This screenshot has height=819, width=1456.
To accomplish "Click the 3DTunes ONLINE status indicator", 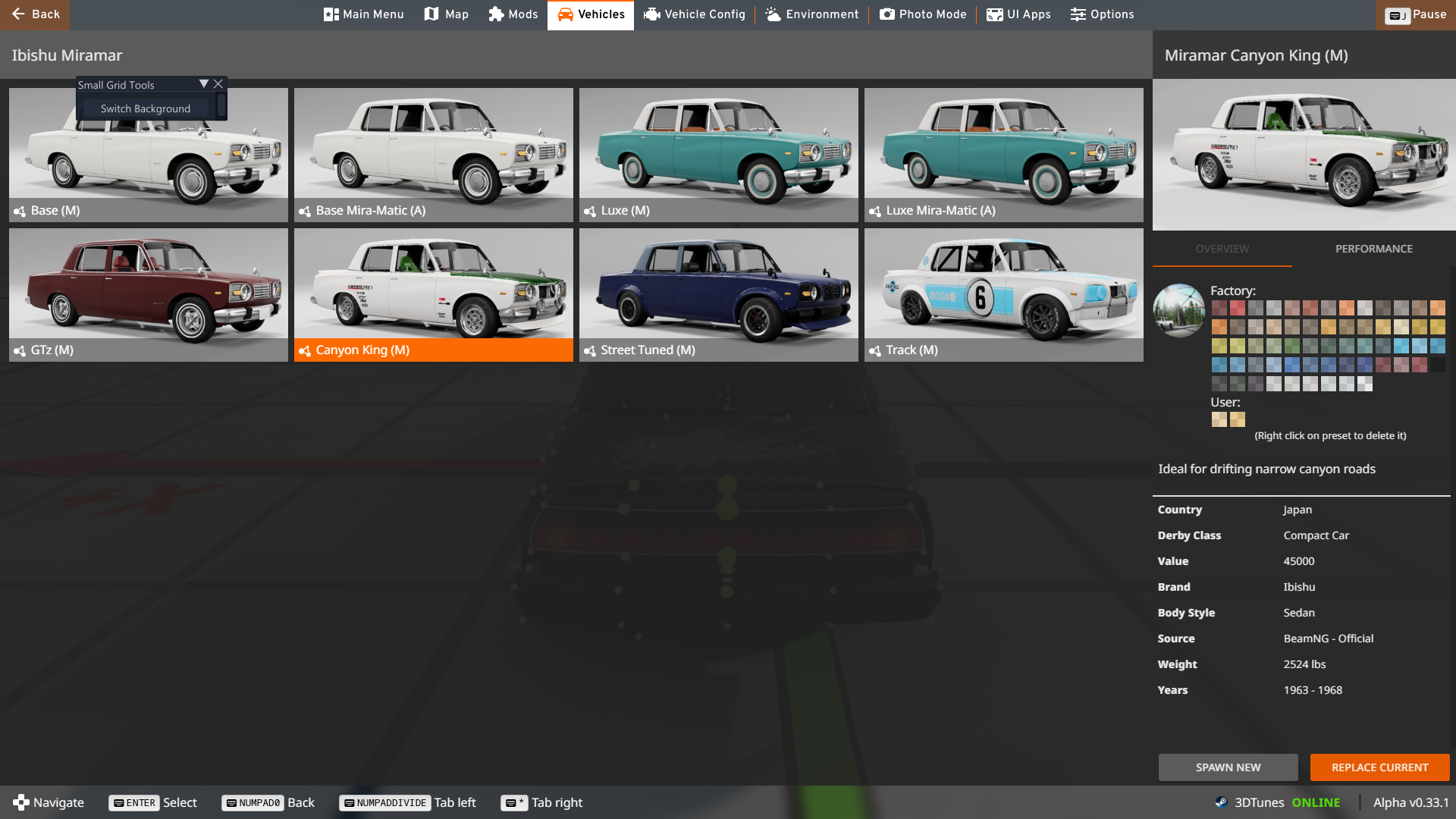I will tap(1278, 802).
